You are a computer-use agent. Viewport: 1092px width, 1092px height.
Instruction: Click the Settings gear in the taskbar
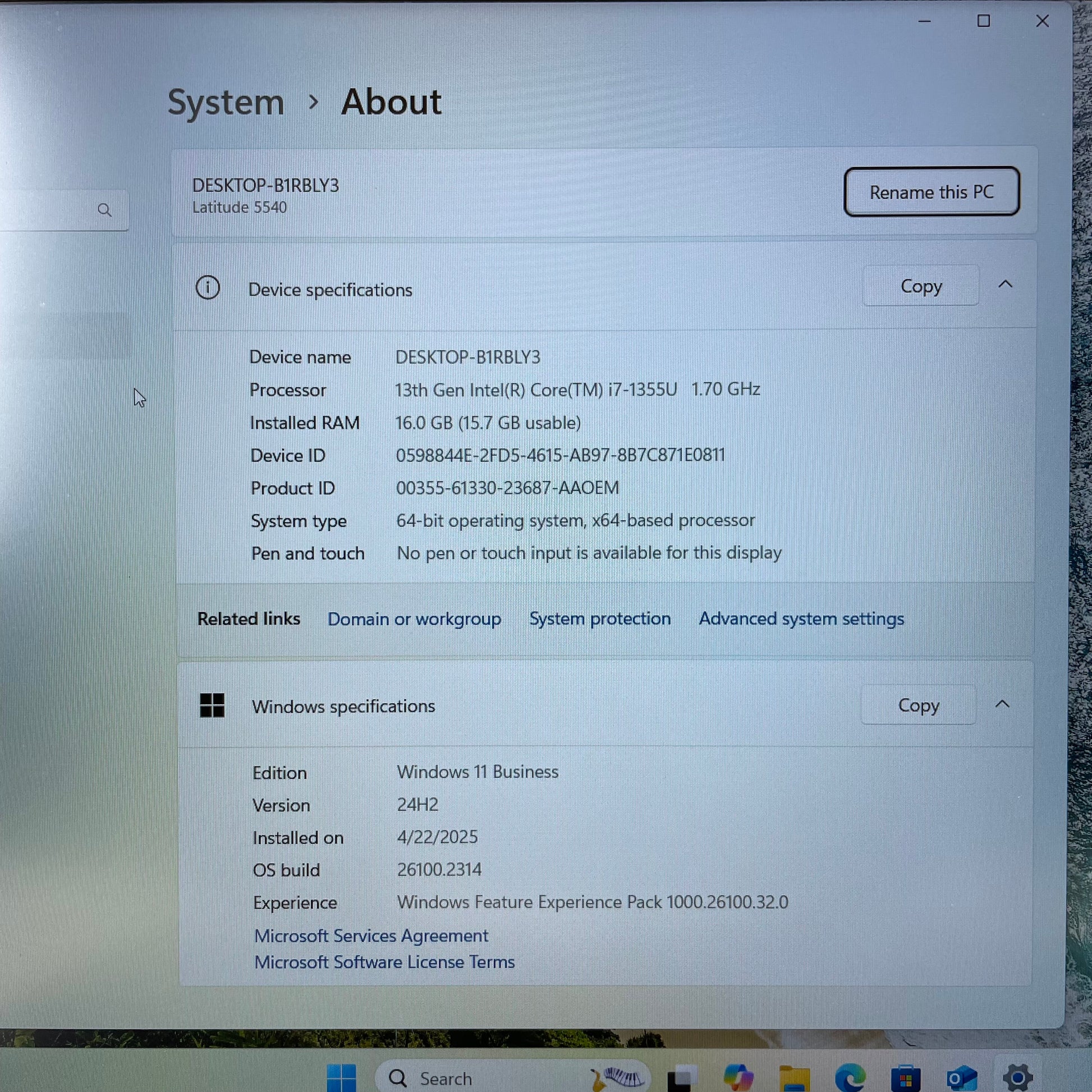click(1017, 1077)
